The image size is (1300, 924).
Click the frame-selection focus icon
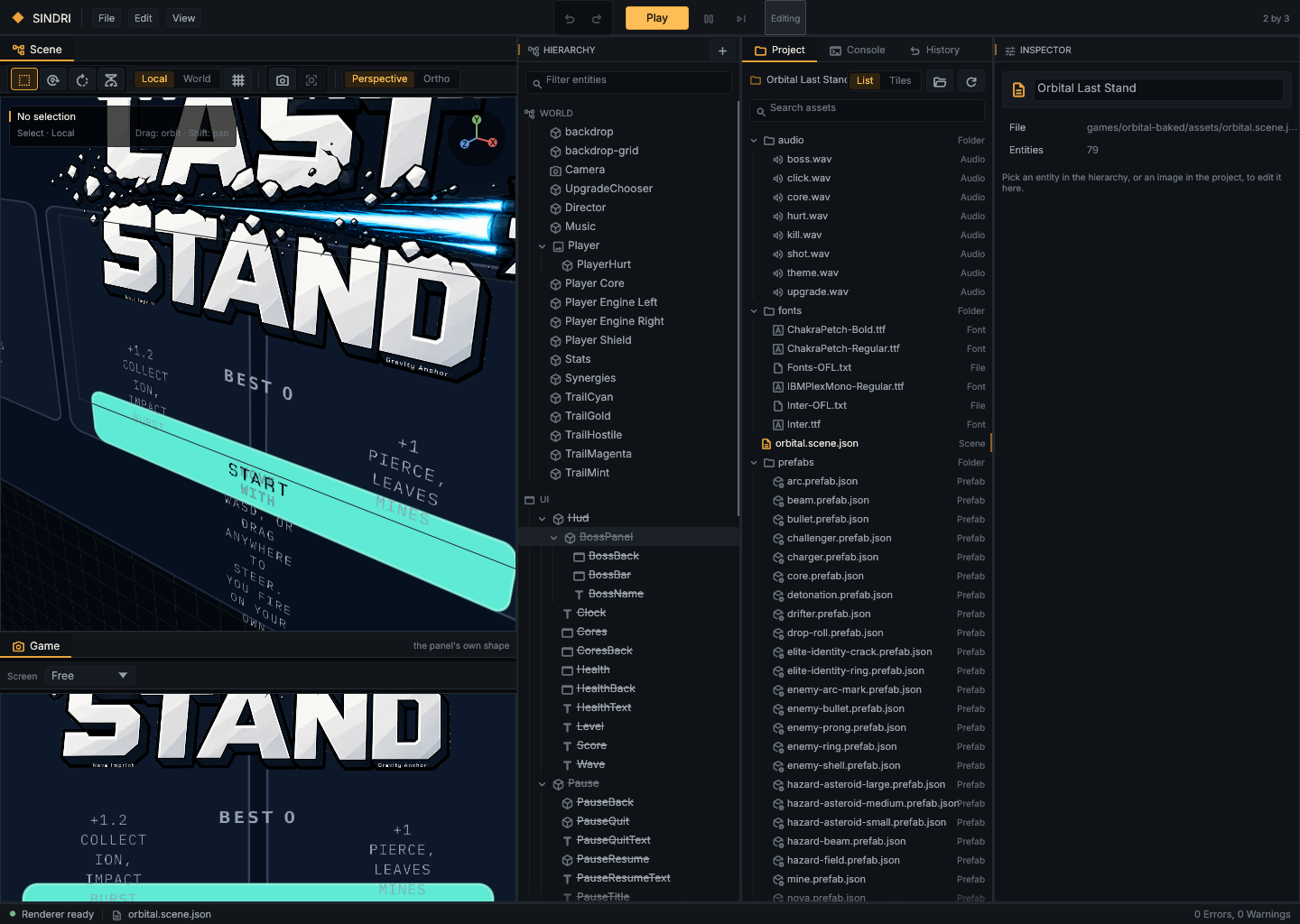(311, 79)
